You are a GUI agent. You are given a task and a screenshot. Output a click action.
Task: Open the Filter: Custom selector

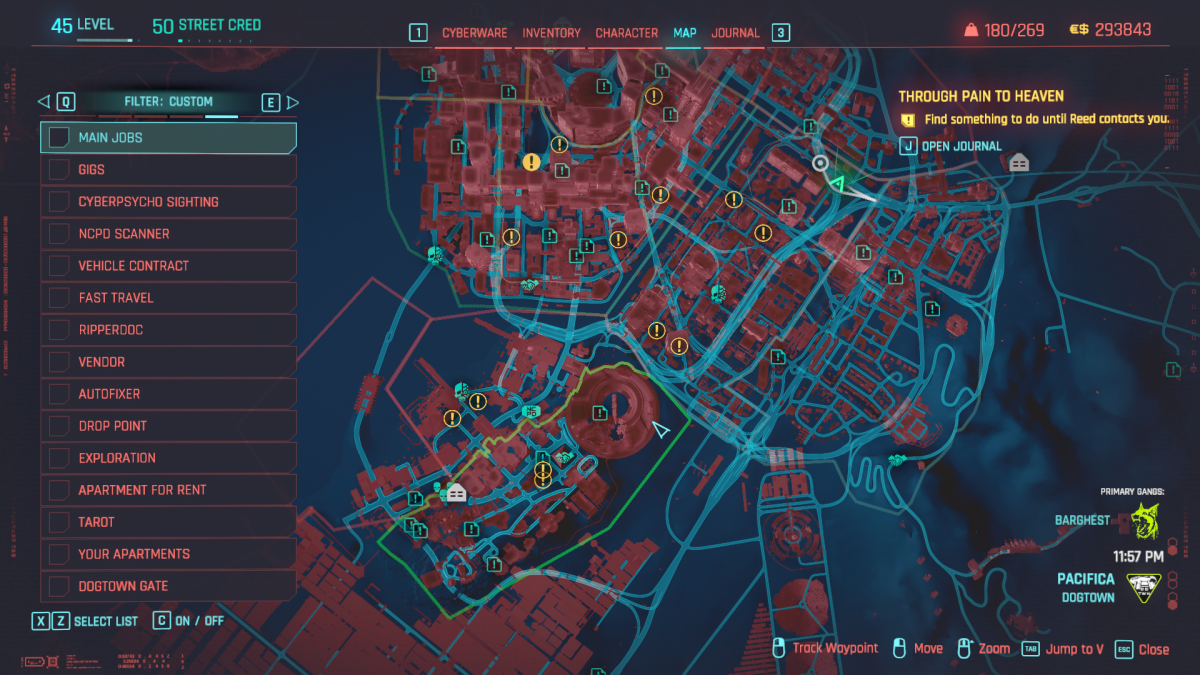[x=168, y=102]
